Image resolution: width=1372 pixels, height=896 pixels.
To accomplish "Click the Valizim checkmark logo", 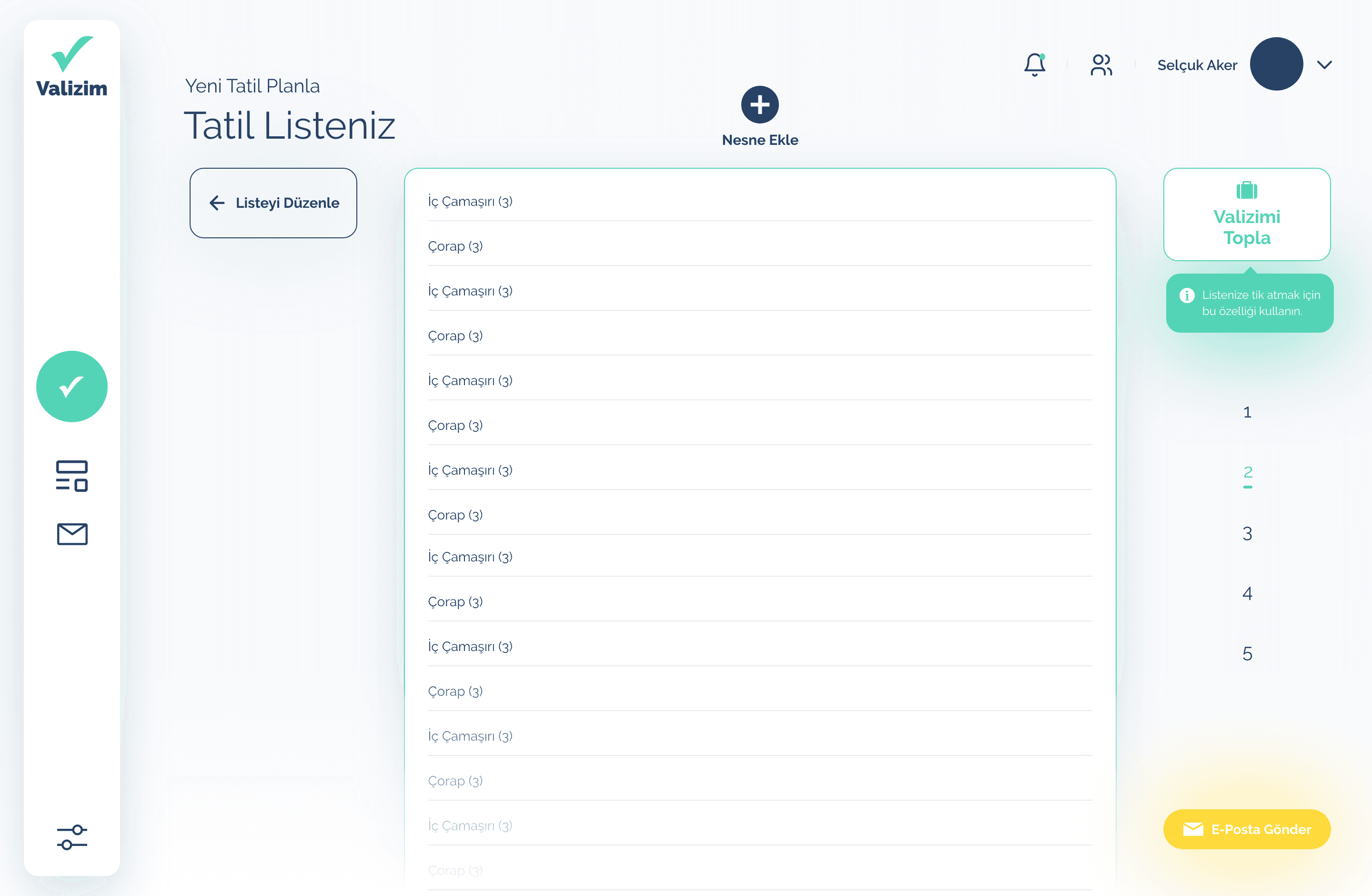I will [x=72, y=54].
